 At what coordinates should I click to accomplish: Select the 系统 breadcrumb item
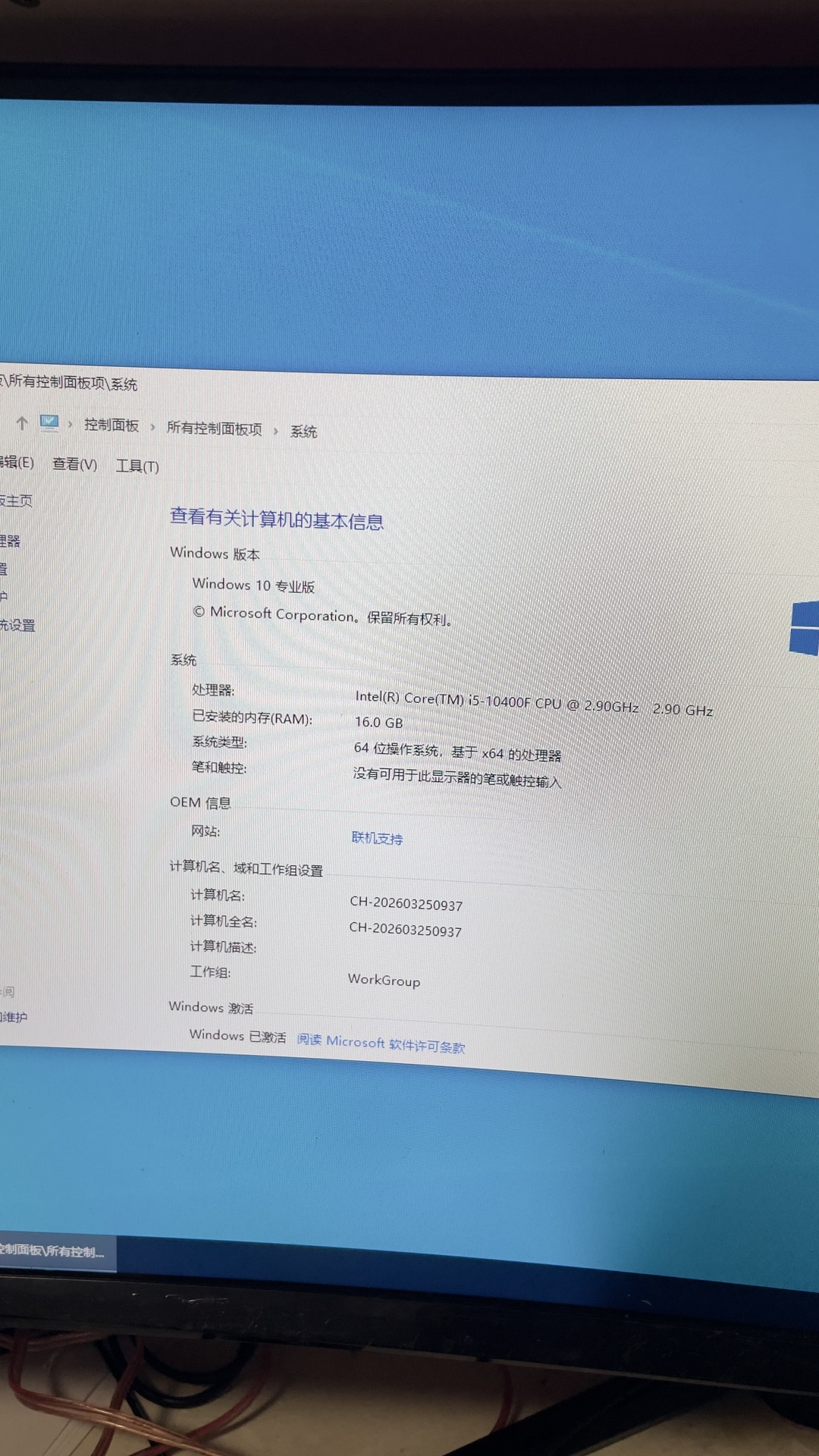click(303, 431)
